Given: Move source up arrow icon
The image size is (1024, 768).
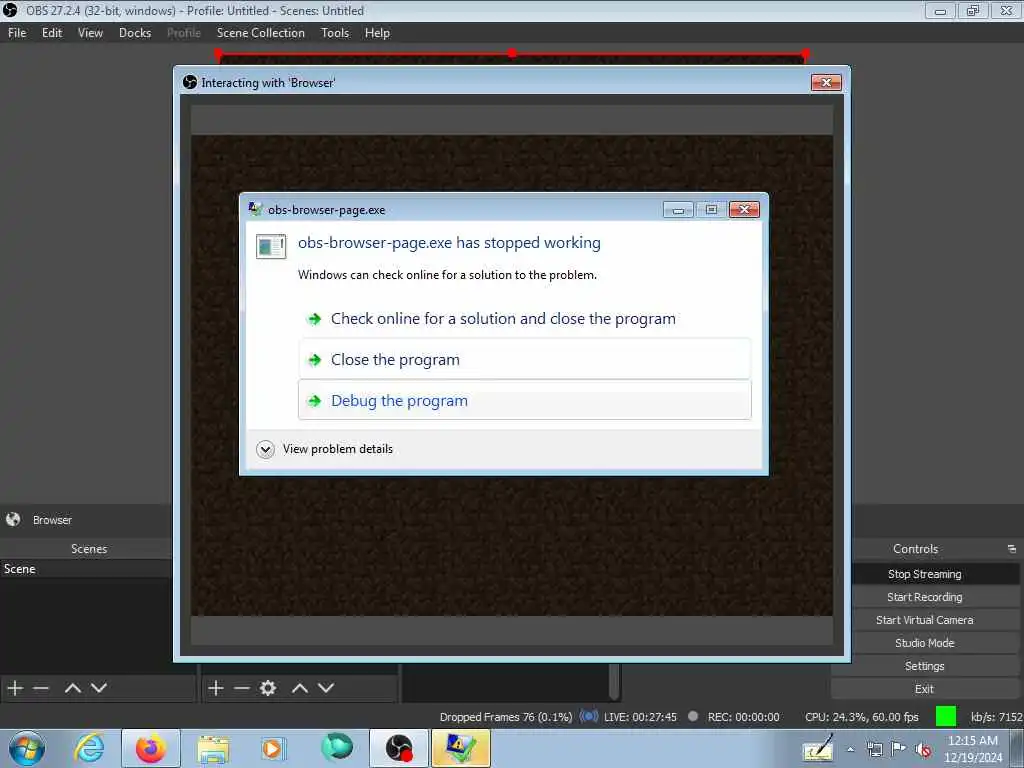Looking at the screenshot, I should click(300, 688).
